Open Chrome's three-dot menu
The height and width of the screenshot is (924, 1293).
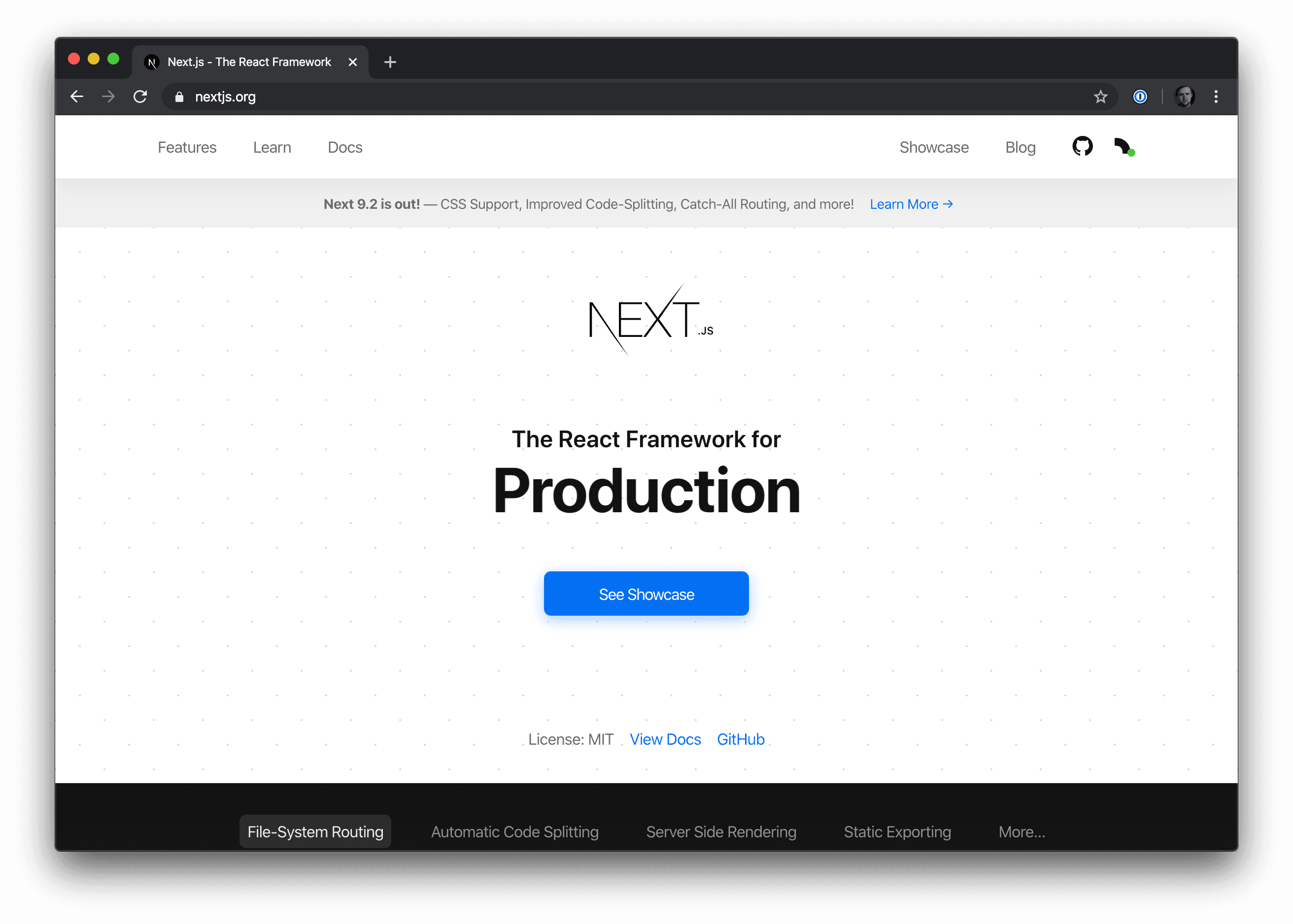click(x=1216, y=97)
